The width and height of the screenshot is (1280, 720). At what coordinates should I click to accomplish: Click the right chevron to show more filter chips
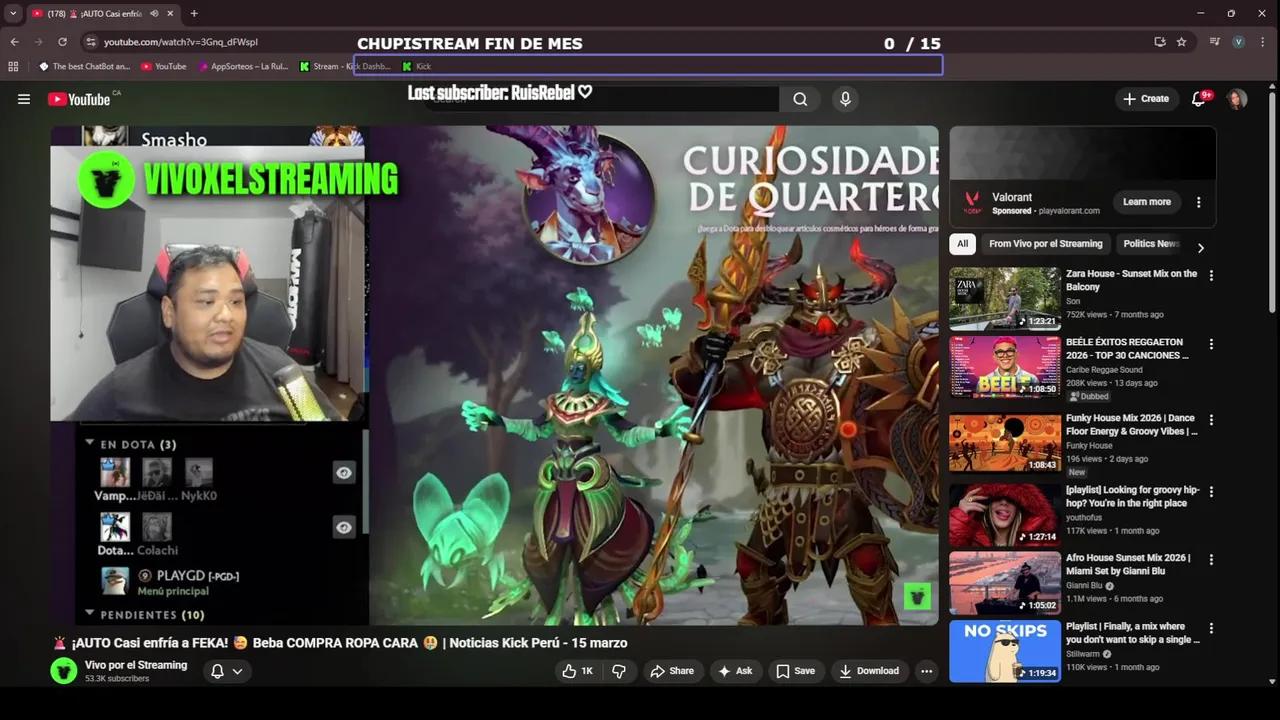coord(1200,246)
